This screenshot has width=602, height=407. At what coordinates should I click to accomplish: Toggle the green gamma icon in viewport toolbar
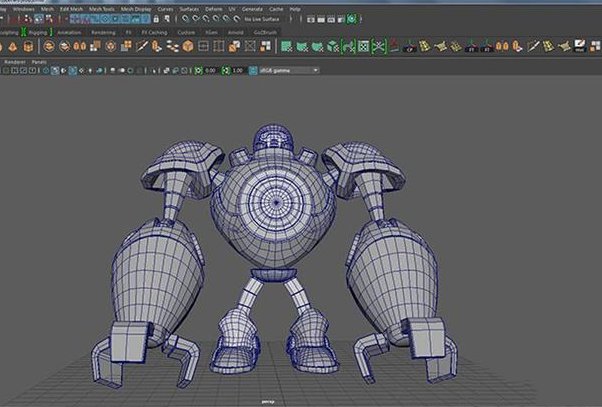pyautogui.click(x=226, y=70)
